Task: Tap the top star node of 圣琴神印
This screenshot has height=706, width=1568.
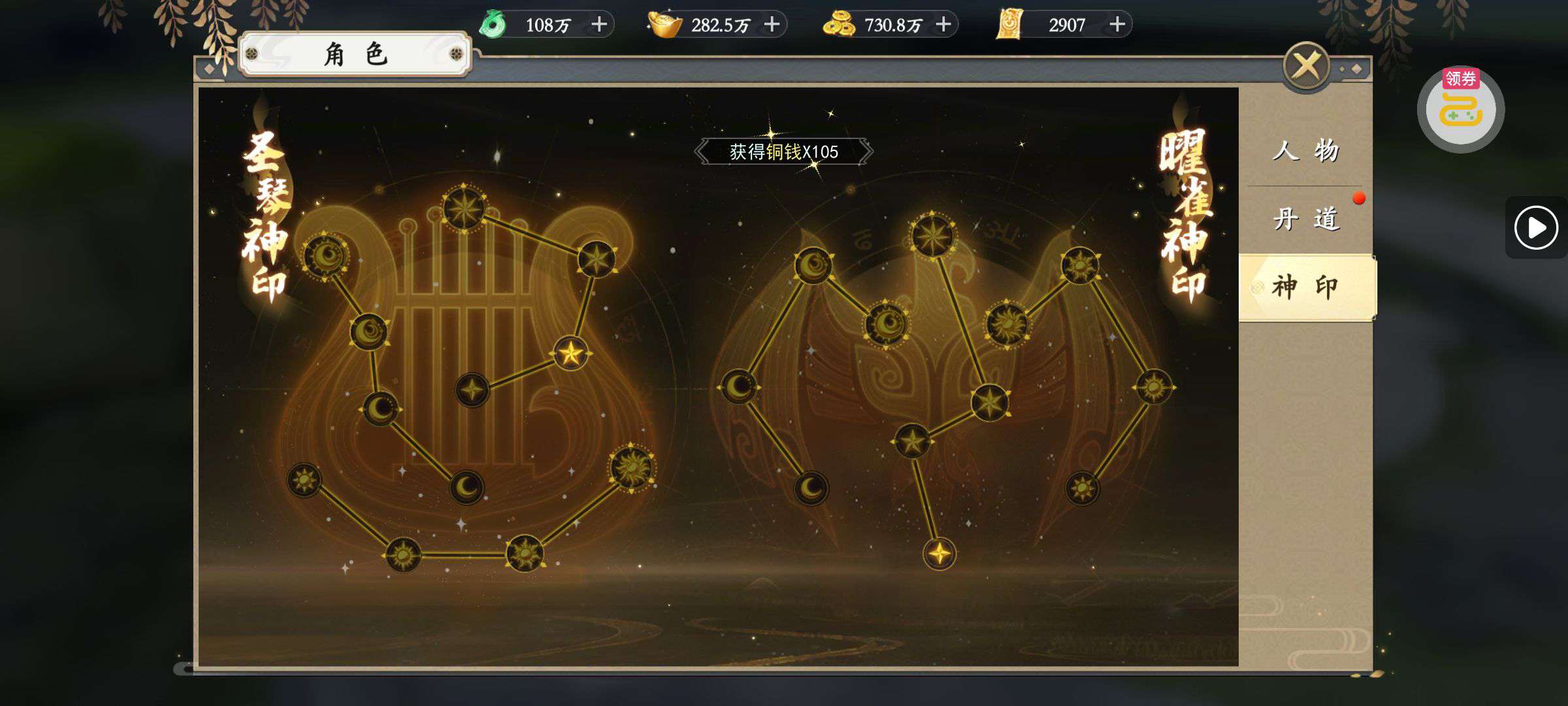Action: pyautogui.click(x=464, y=209)
